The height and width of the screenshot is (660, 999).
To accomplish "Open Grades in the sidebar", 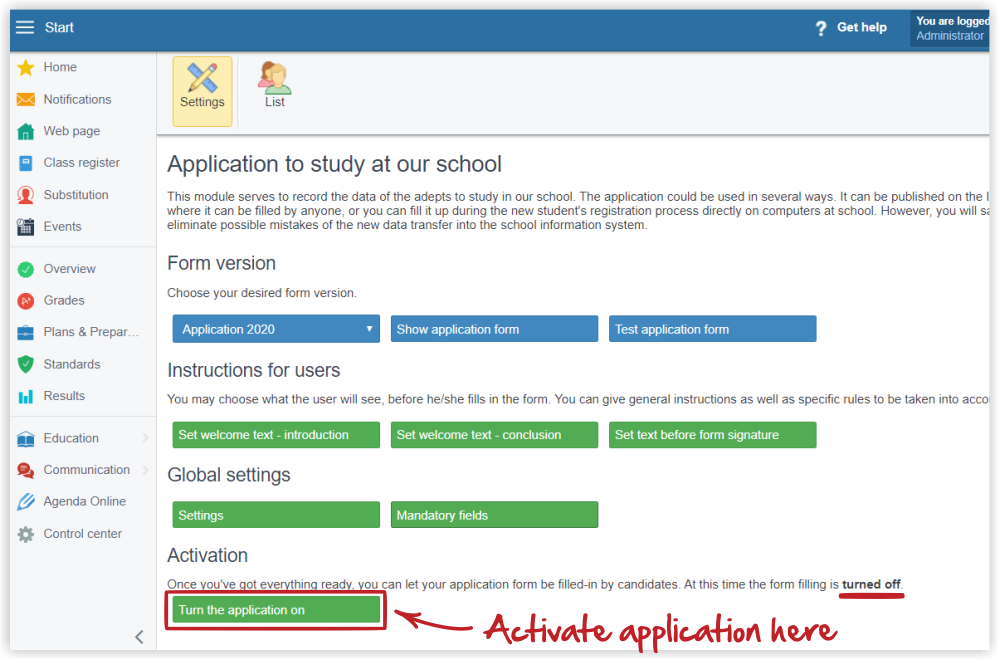I will 64,301.
